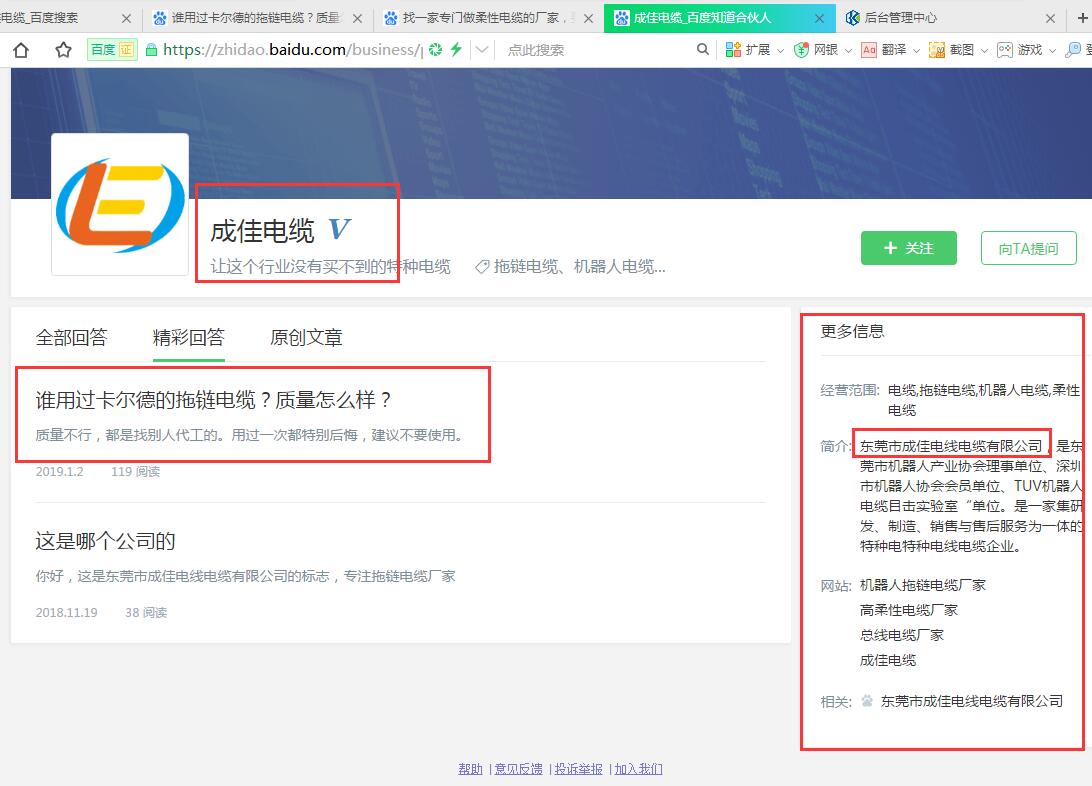Open the 扩展 extensions toolbar icon
Viewport: 1092px width, 786px height.
(x=734, y=50)
